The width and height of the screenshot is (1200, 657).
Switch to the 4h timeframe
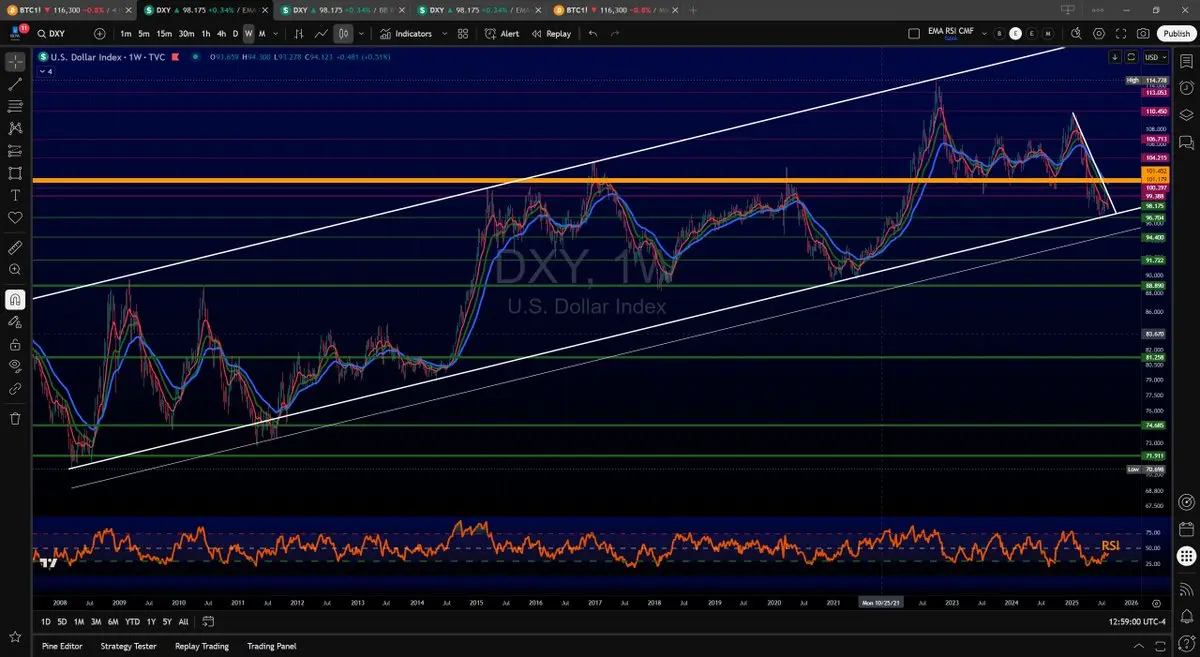221,33
